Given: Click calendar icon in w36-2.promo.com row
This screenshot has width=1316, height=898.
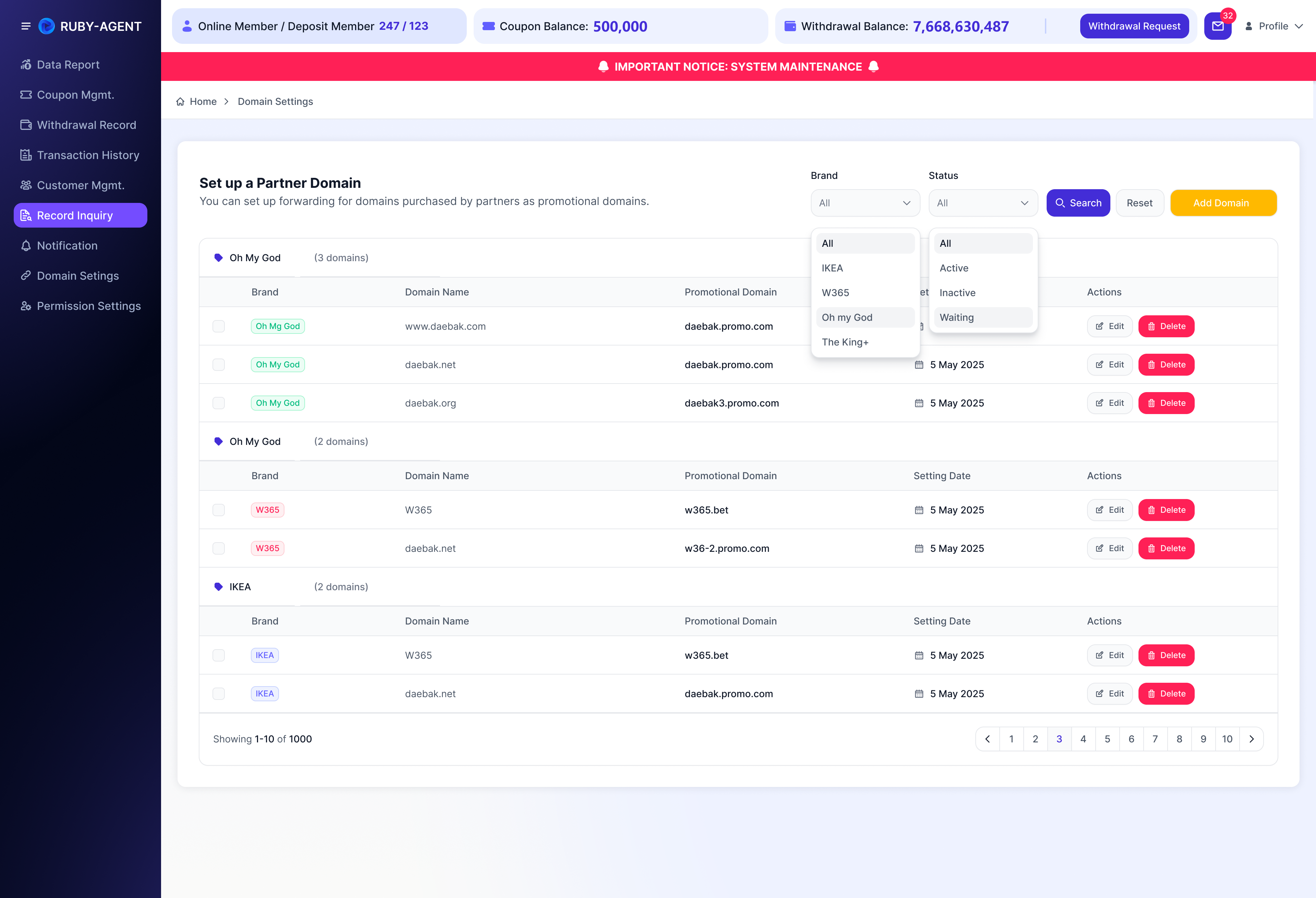Looking at the screenshot, I should click(919, 548).
